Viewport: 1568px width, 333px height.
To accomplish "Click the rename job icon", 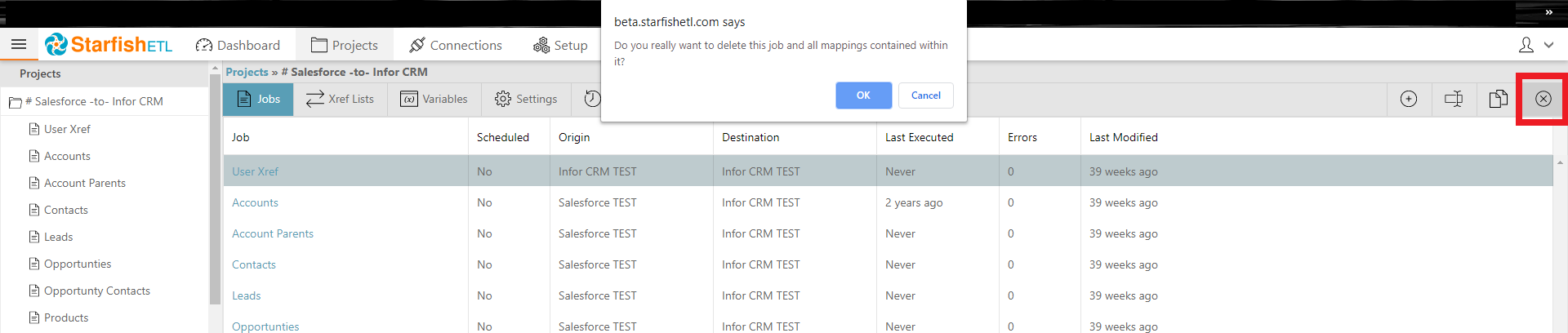I will 1454,99.
